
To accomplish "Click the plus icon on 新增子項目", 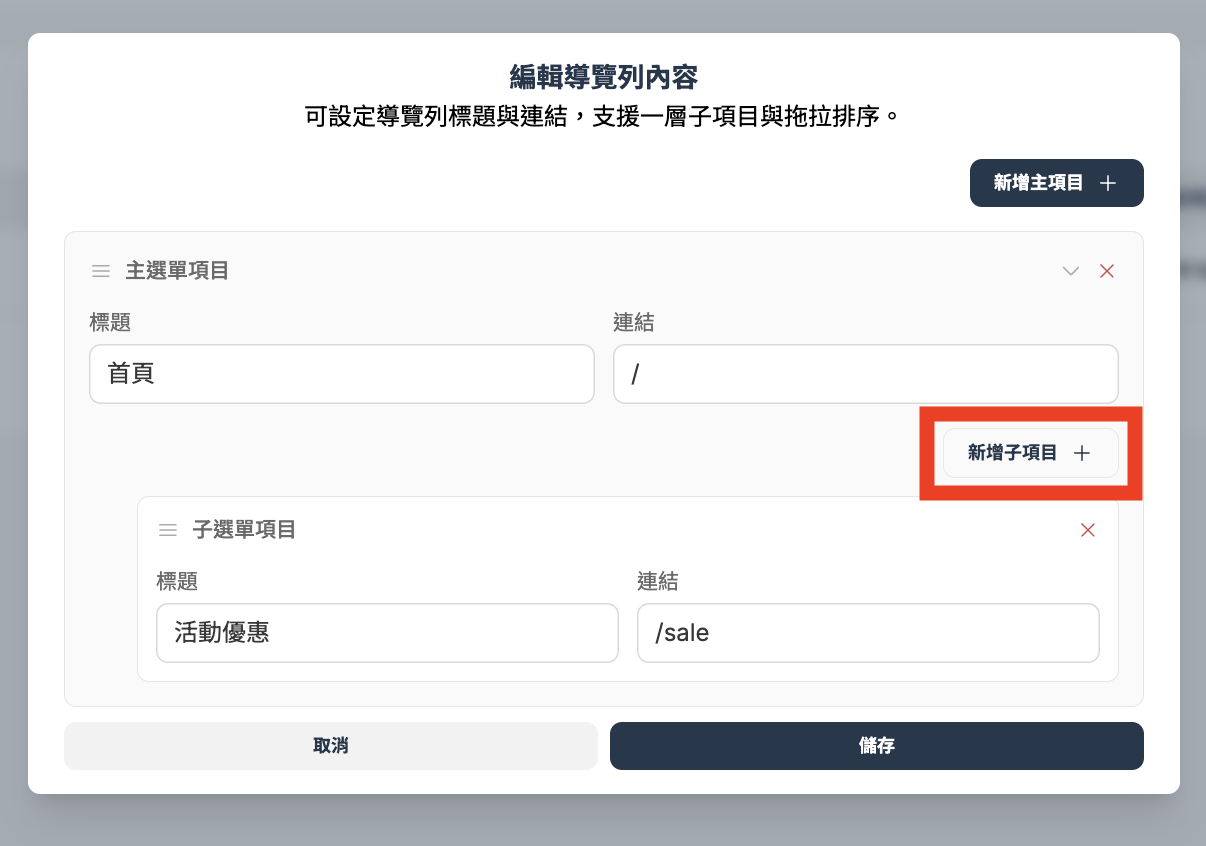I will [1082, 453].
